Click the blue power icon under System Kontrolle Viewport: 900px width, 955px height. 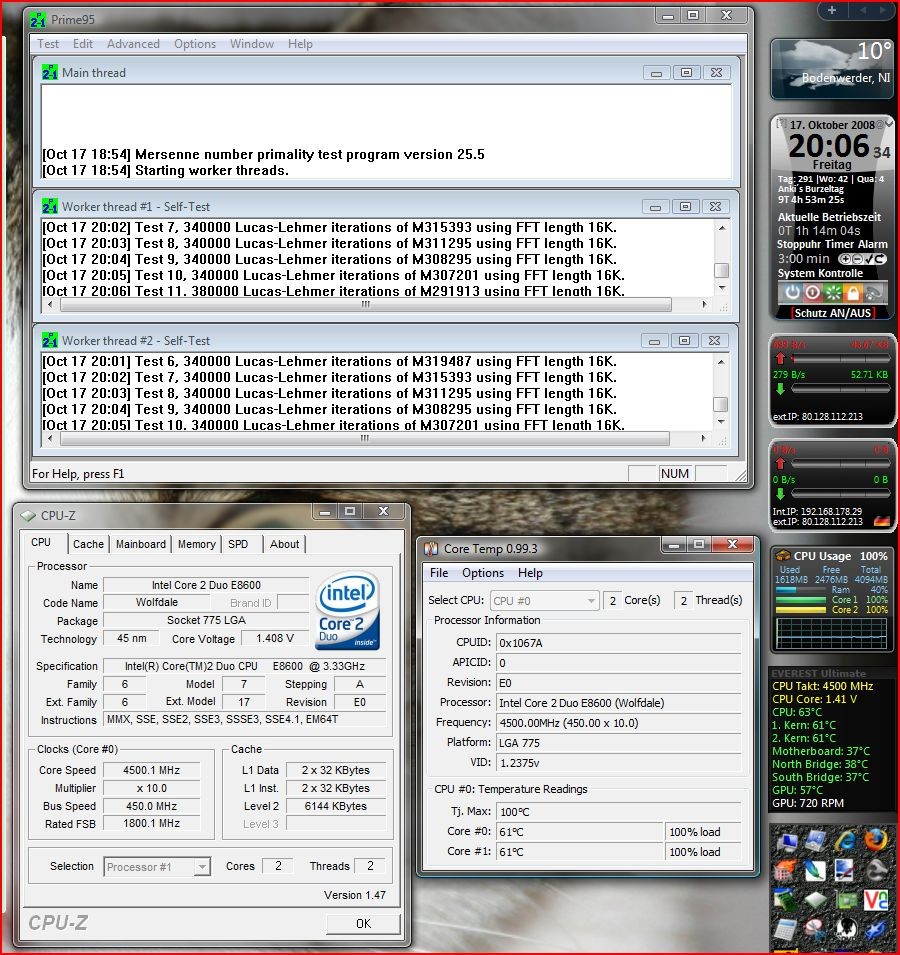[x=792, y=293]
